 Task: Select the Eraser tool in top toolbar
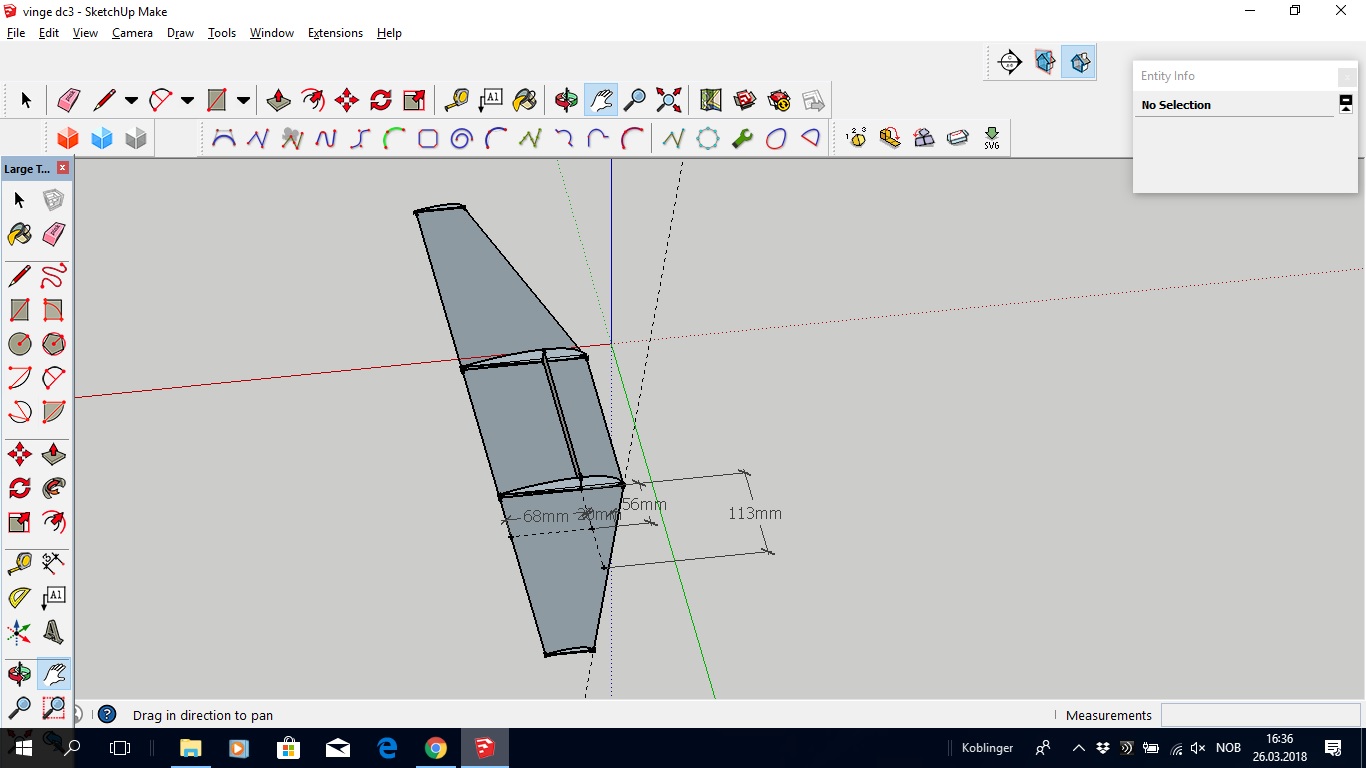point(68,100)
